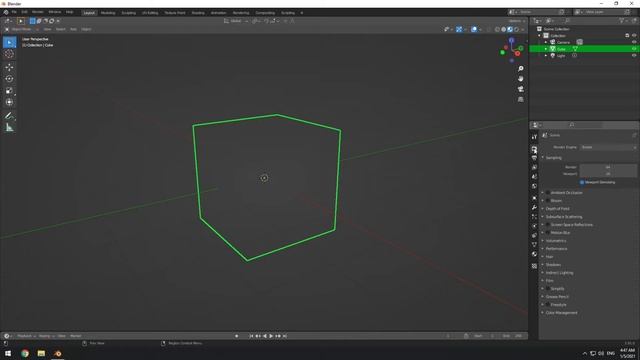Open the Material properties tab

click(534, 254)
